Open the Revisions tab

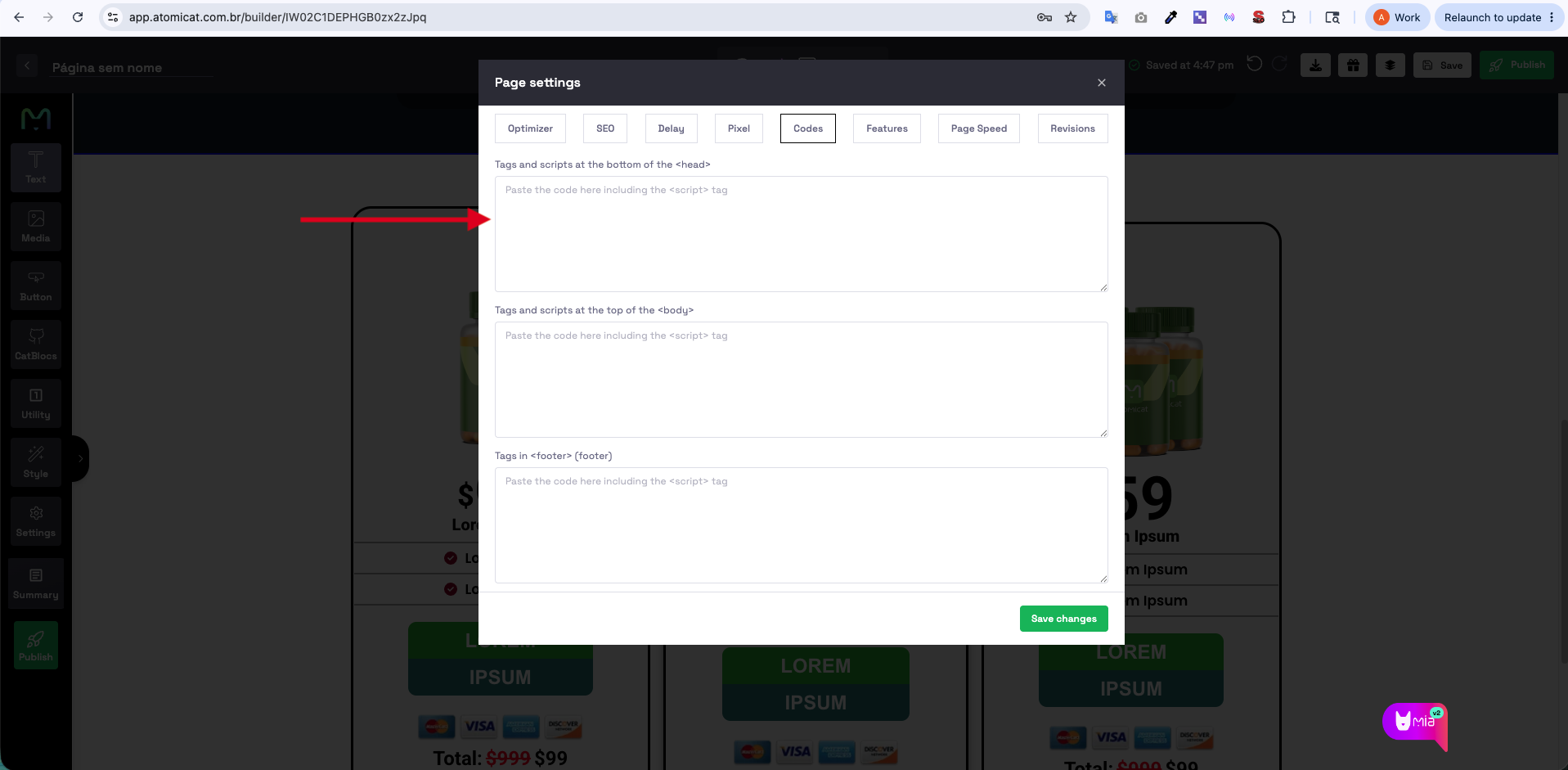click(1072, 128)
